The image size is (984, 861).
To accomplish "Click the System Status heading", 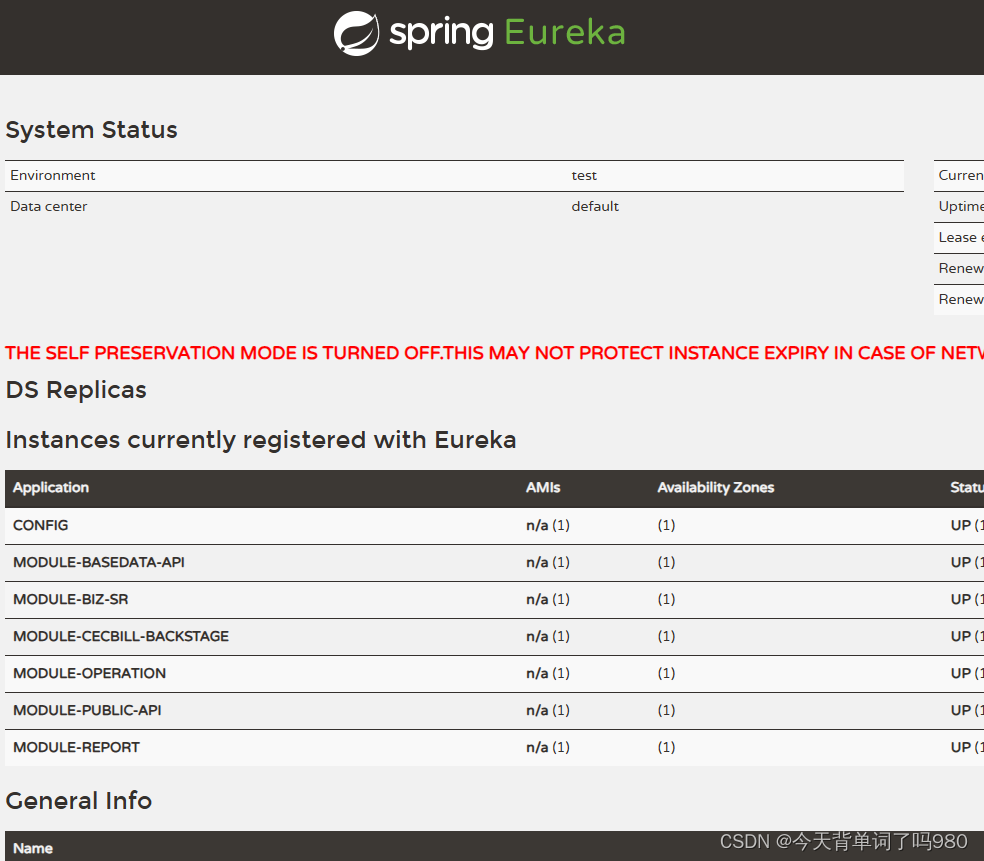I will point(91,130).
